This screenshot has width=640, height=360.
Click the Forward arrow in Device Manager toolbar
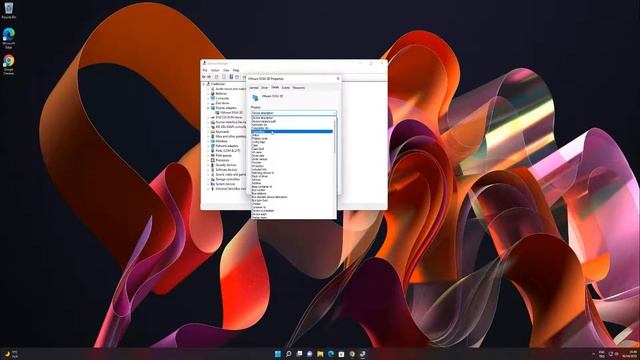[209, 77]
